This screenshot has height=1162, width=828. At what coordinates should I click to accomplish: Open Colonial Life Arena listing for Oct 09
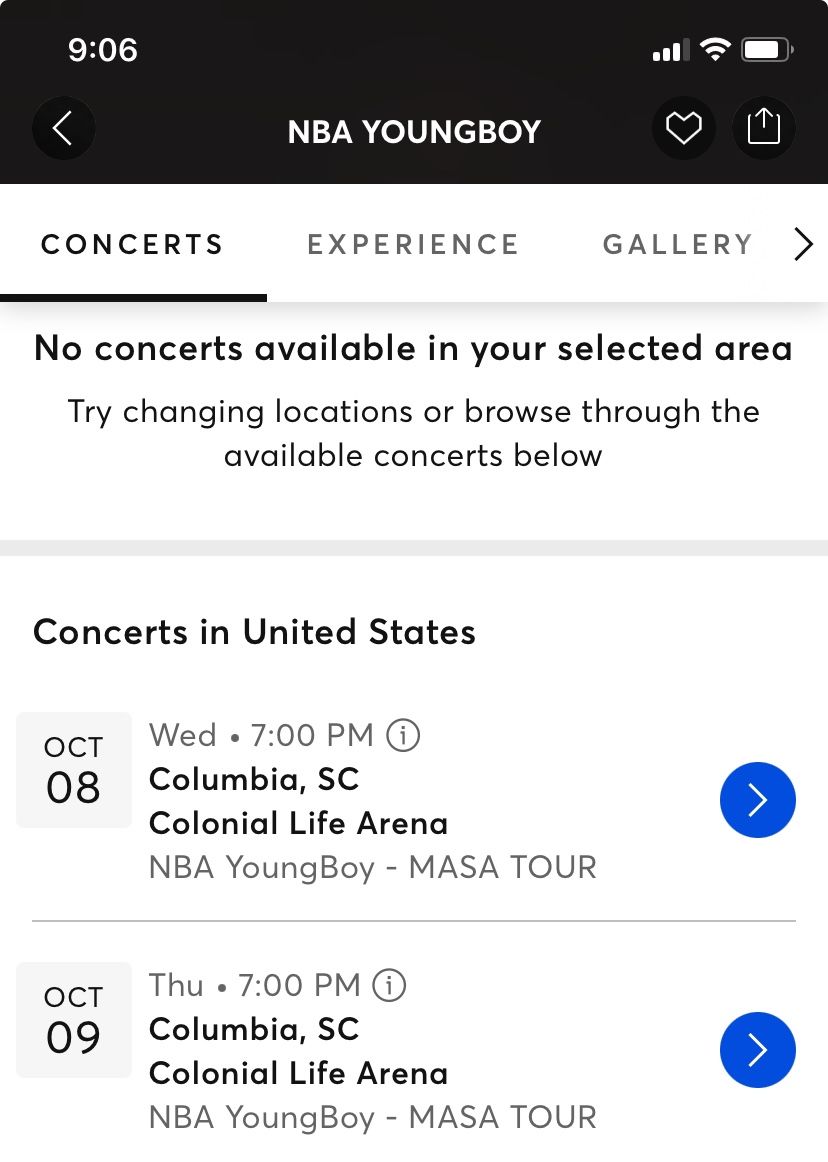click(x=298, y=1074)
